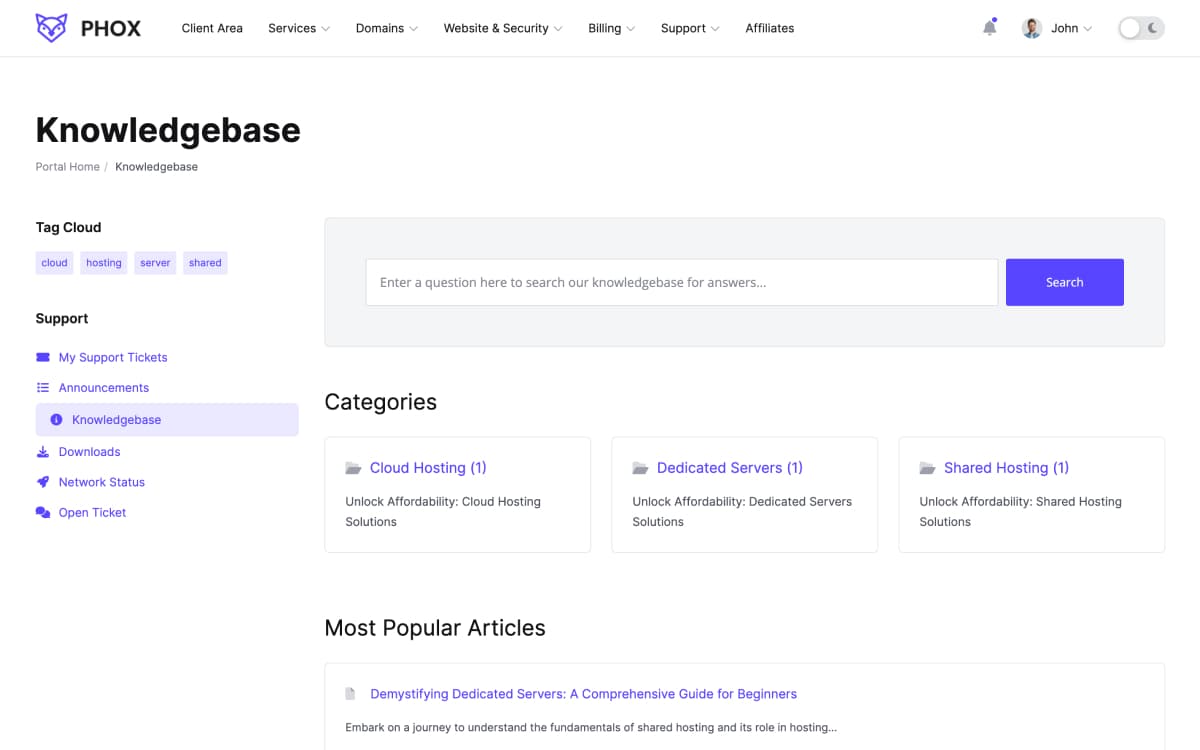Image resolution: width=1200 pixels, height=750 pixels.
Task: Expand the Services dropdown menu
Action: [299, 28]
